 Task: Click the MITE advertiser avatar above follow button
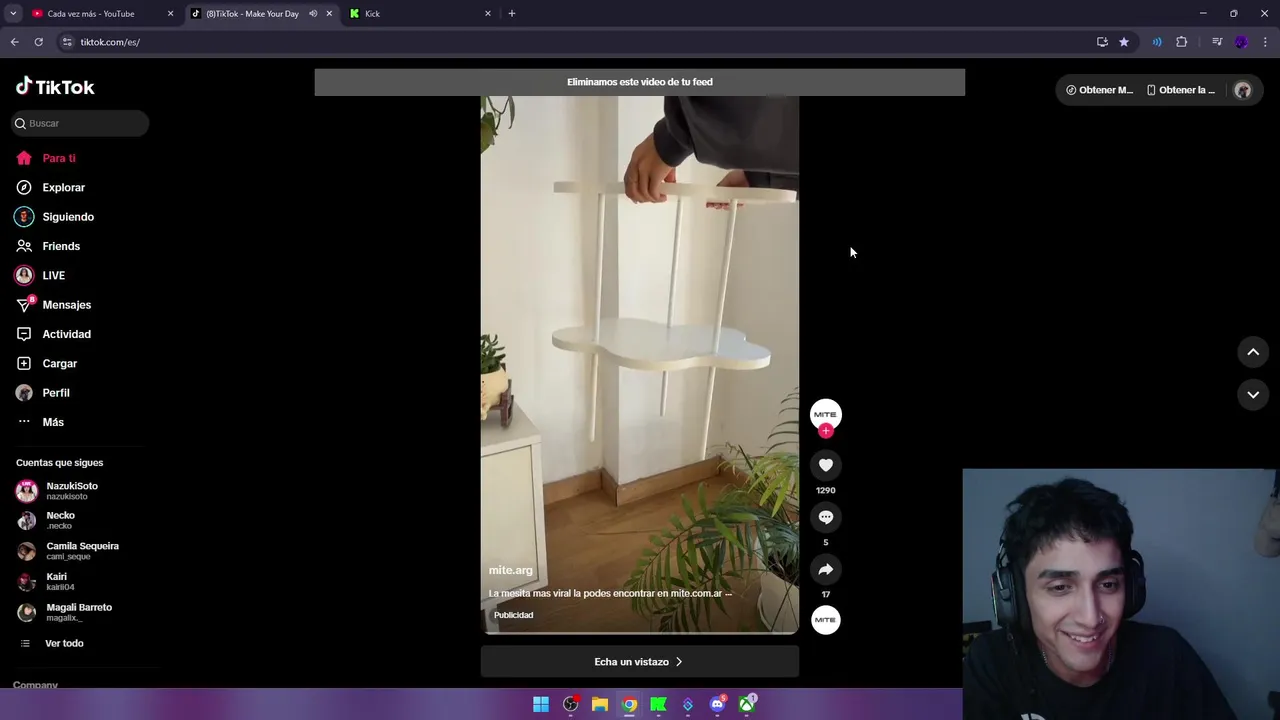point(825,414)
